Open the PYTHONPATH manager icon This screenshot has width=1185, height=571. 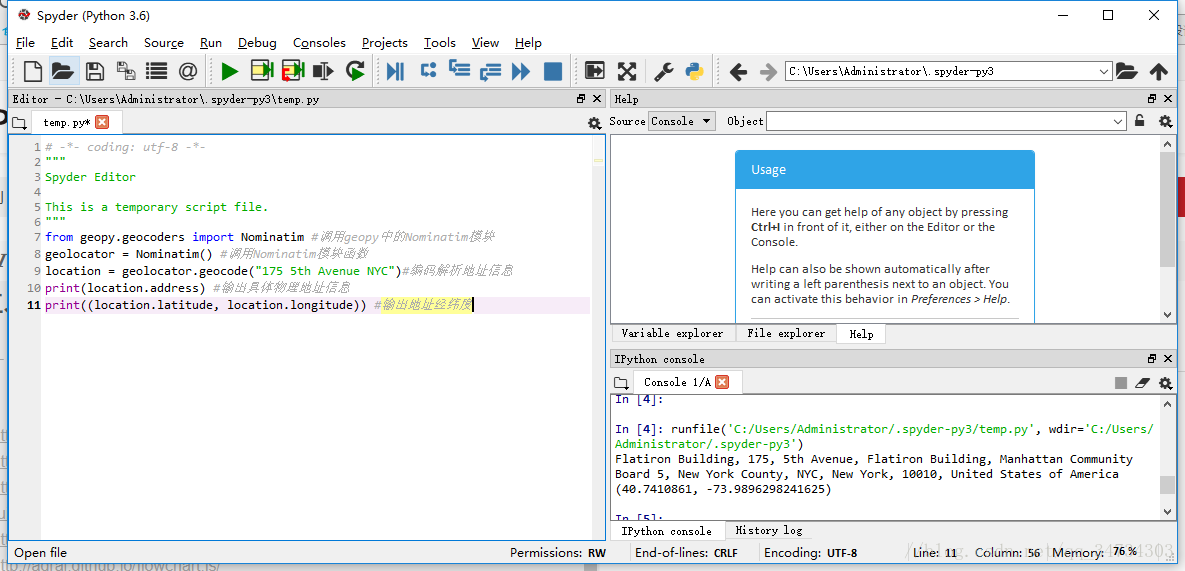point(695,71)
